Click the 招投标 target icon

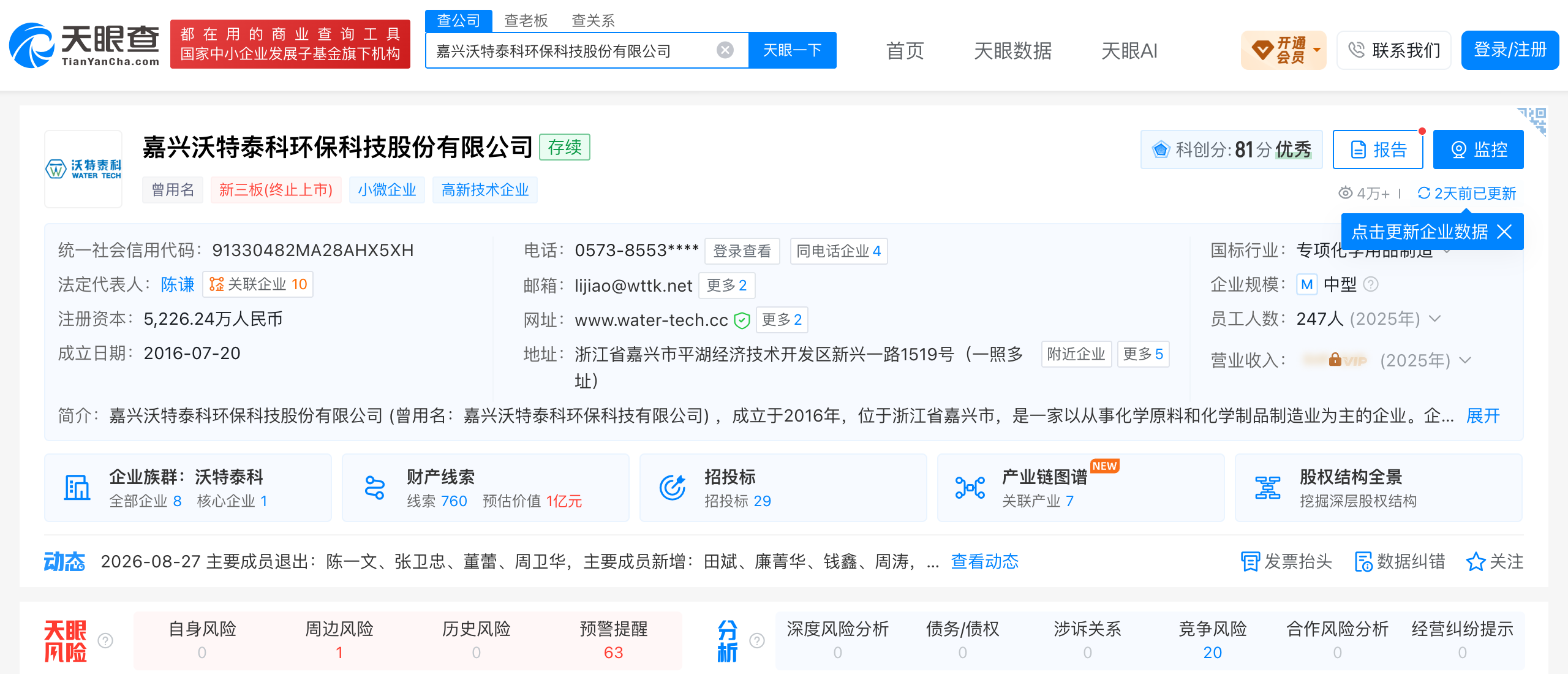point(673,488)
